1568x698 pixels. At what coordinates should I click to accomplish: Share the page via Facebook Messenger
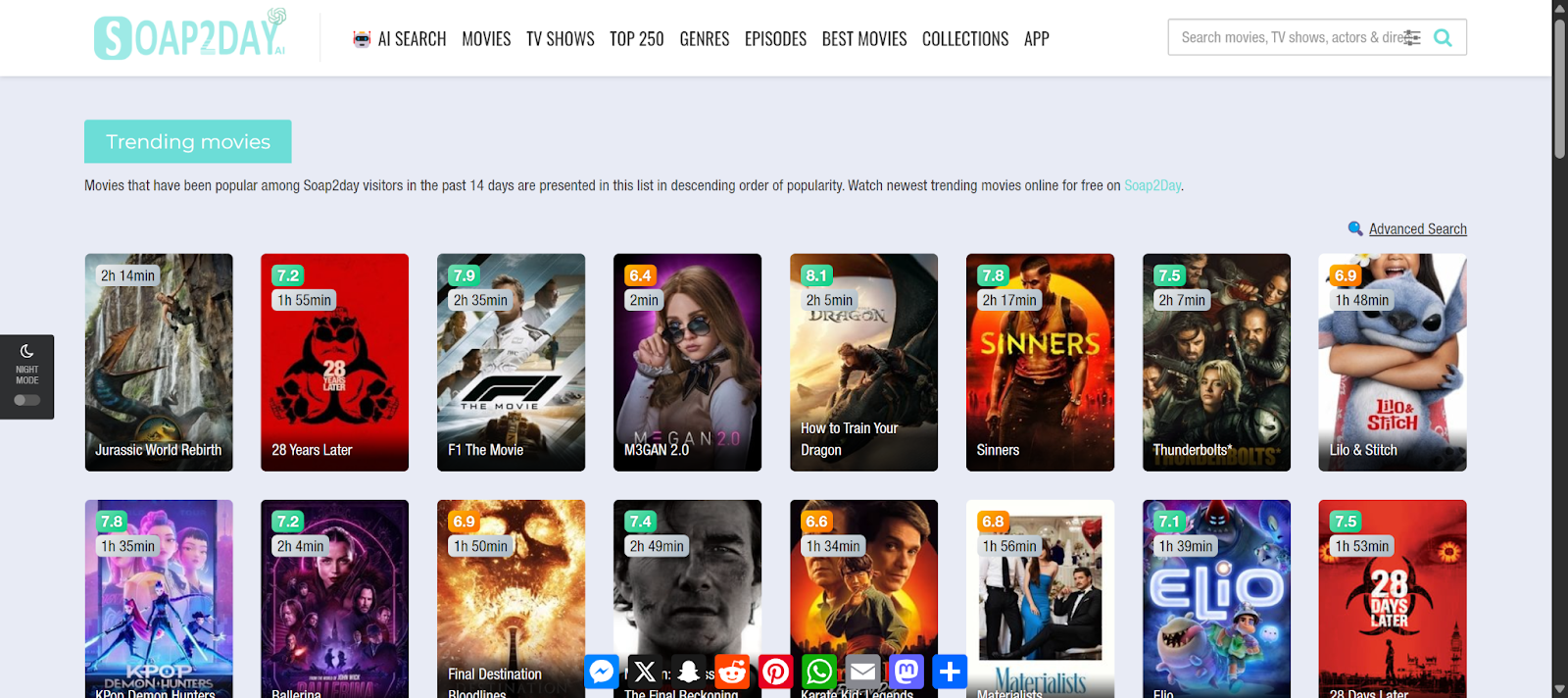(x=602, y=672)
